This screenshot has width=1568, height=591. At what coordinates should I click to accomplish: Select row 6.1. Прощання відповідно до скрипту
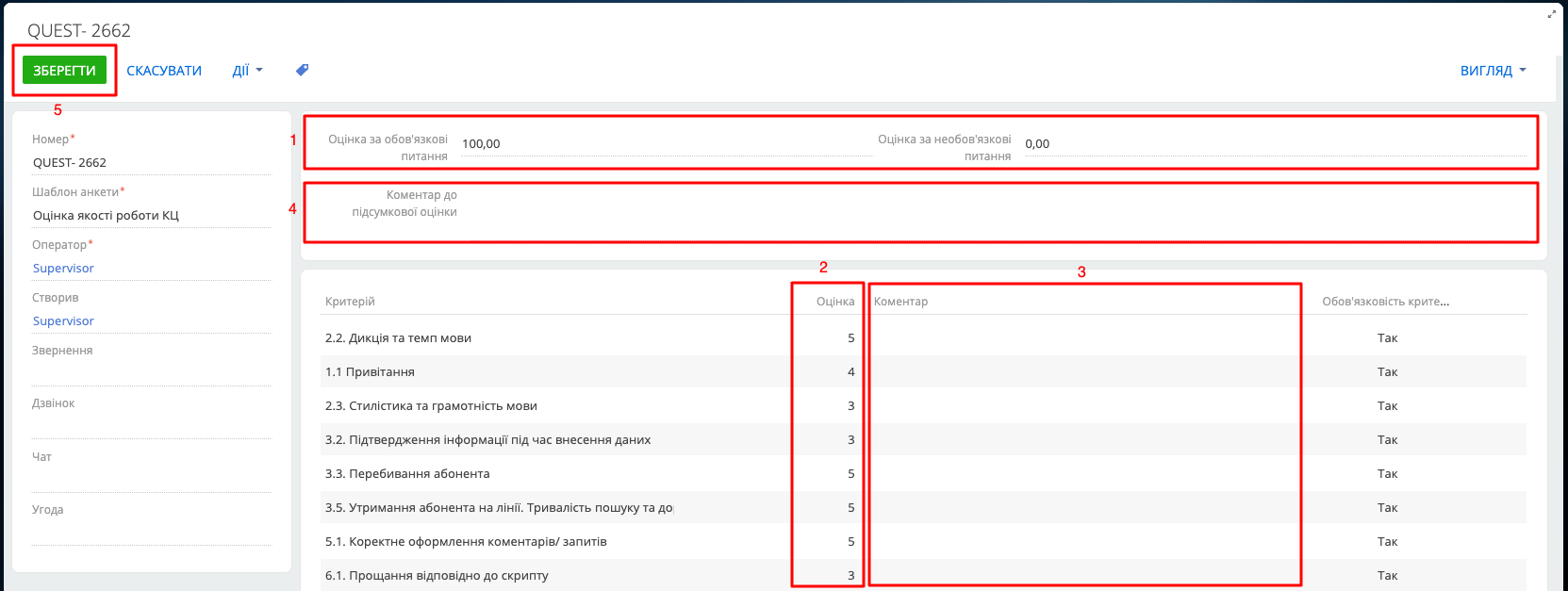pyautogui.click(x=923, y=575)
